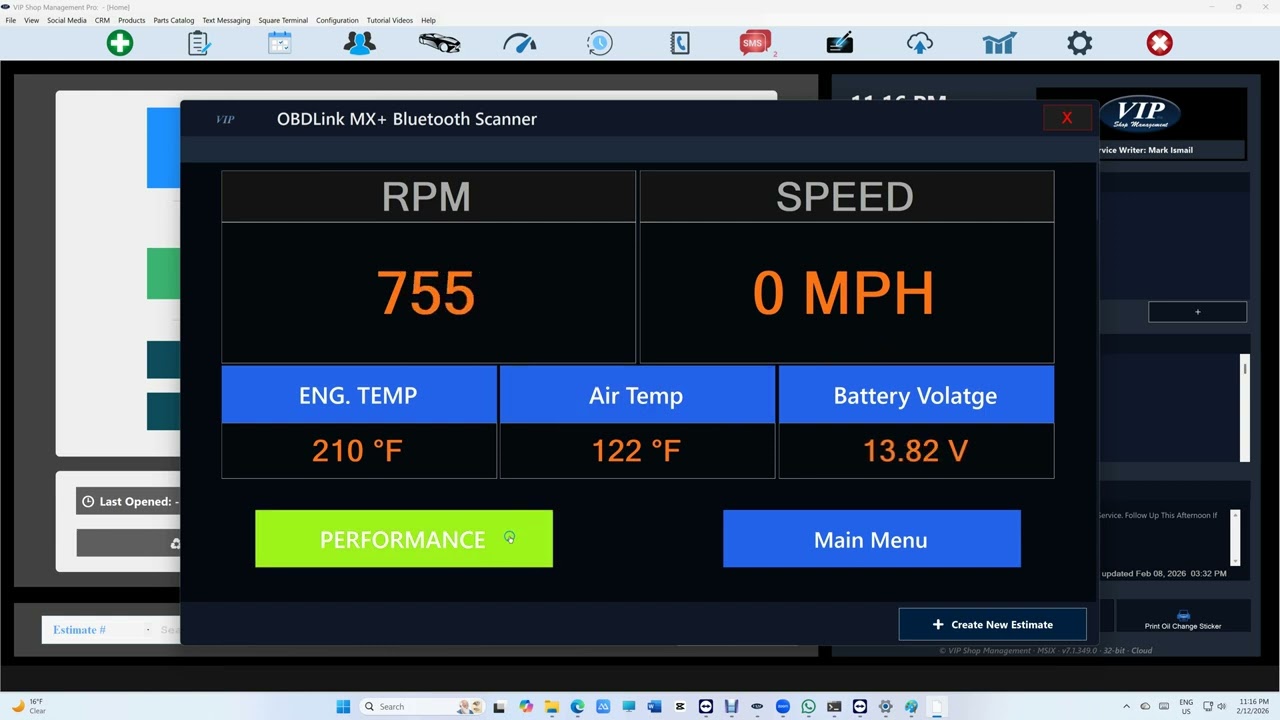1280x720 pixels.
Task: Open the calendar scheduler toolbar icon
Action: tap(280, 43)
